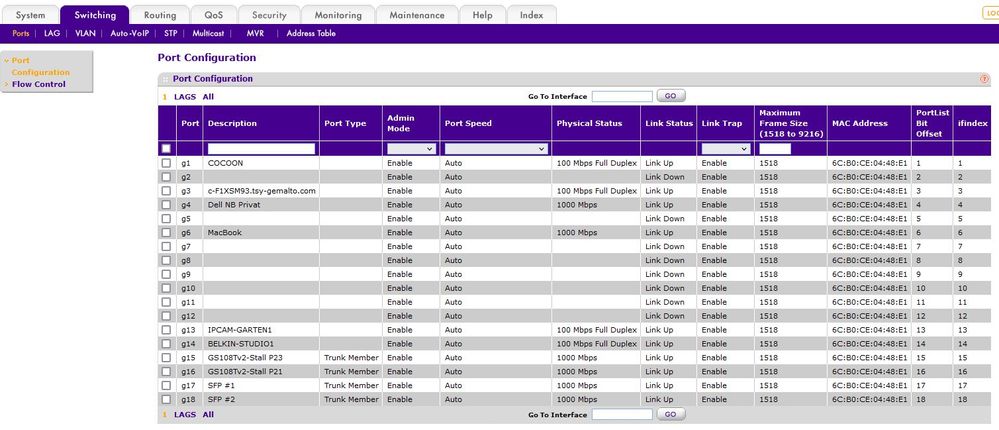The width and height of the screenshot is (999, 430).
Task: Click the top LAGS link
Action: click(184, 97)
